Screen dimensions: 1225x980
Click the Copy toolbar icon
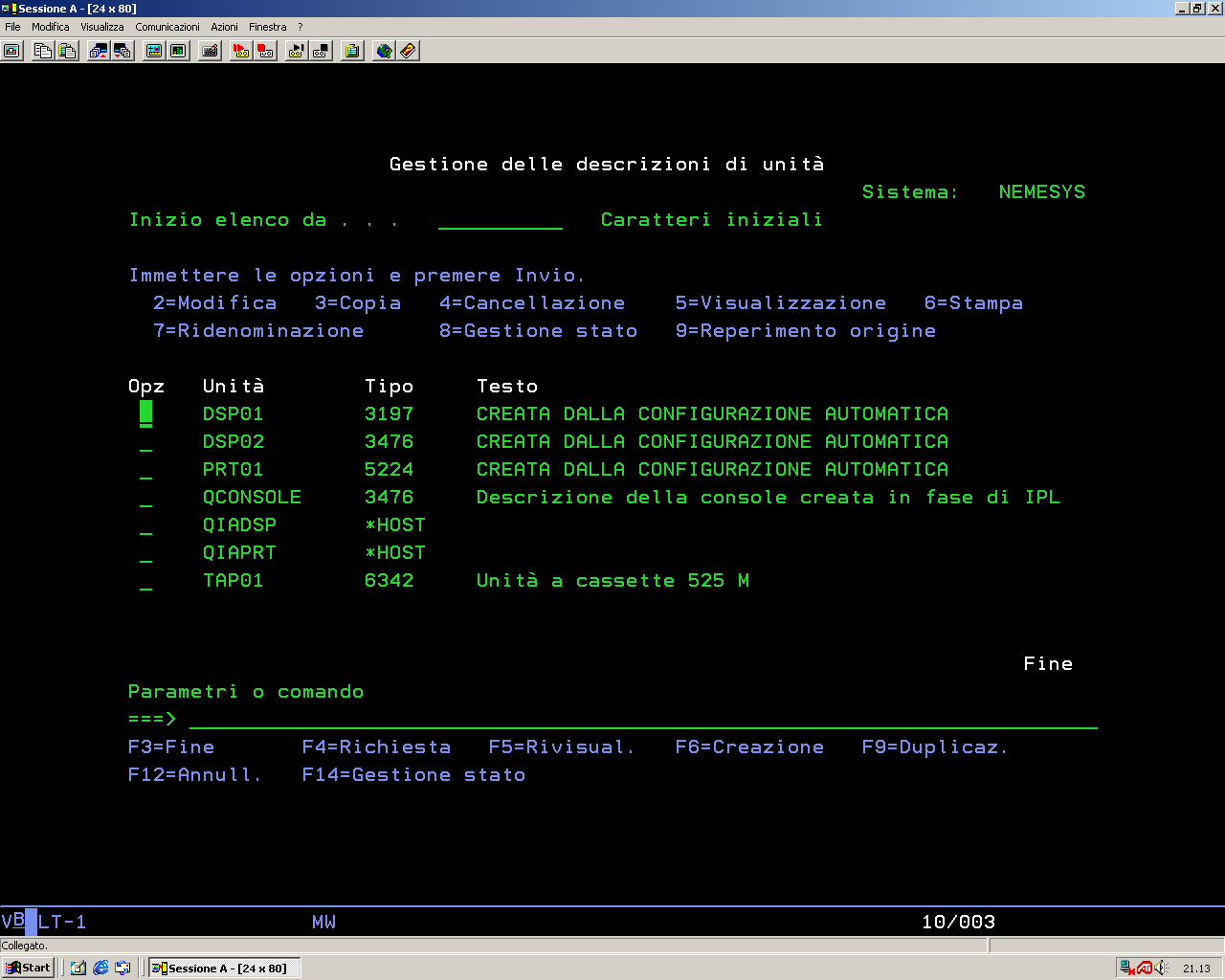tap(42, 51)
